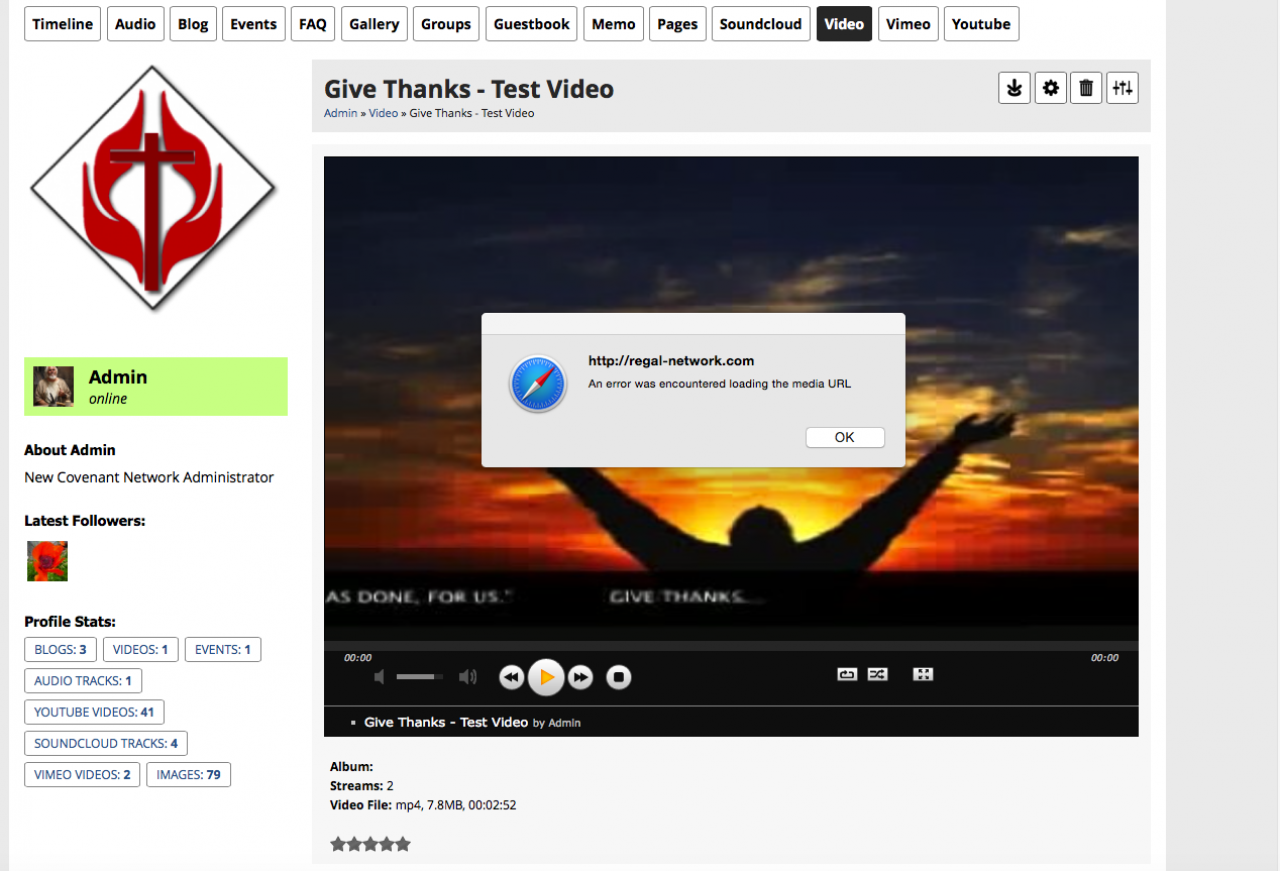Click the latest follower flower thumbnail
This screenshot has width=1280, height=871.
[47, 561]
